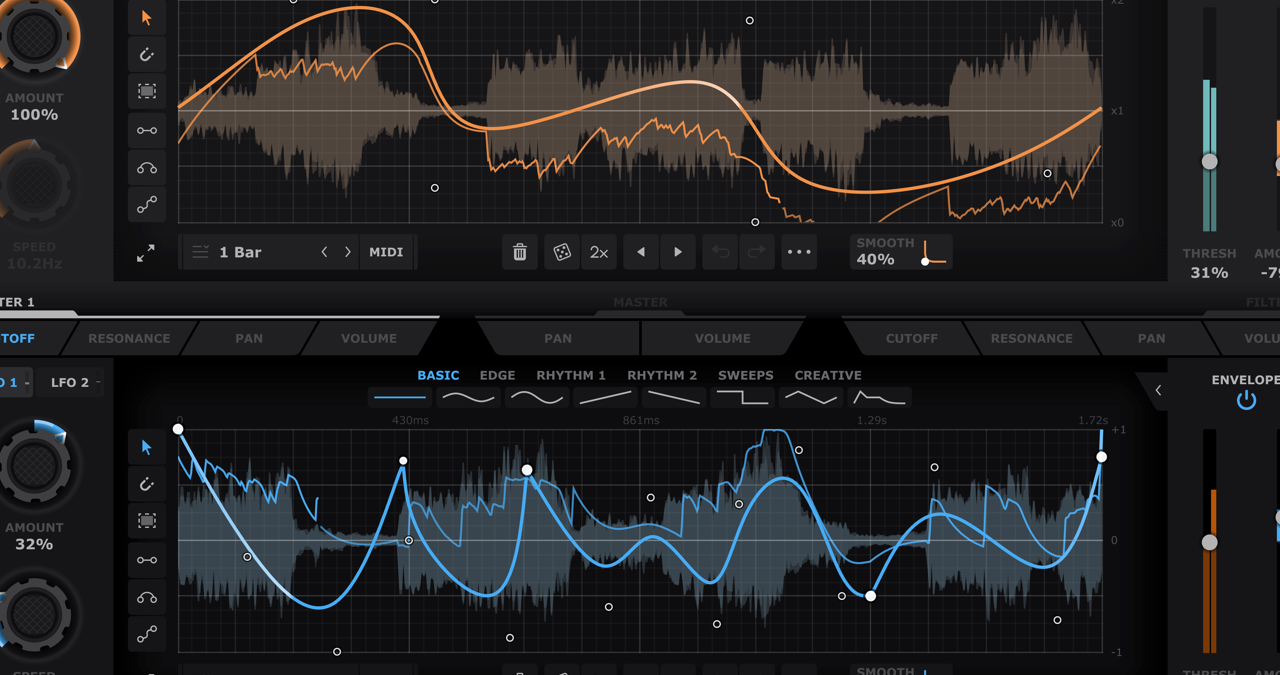Screen dimensions: 1280x675
Task: Switch to the LFO 2 tab
Action: click(70, 382)
